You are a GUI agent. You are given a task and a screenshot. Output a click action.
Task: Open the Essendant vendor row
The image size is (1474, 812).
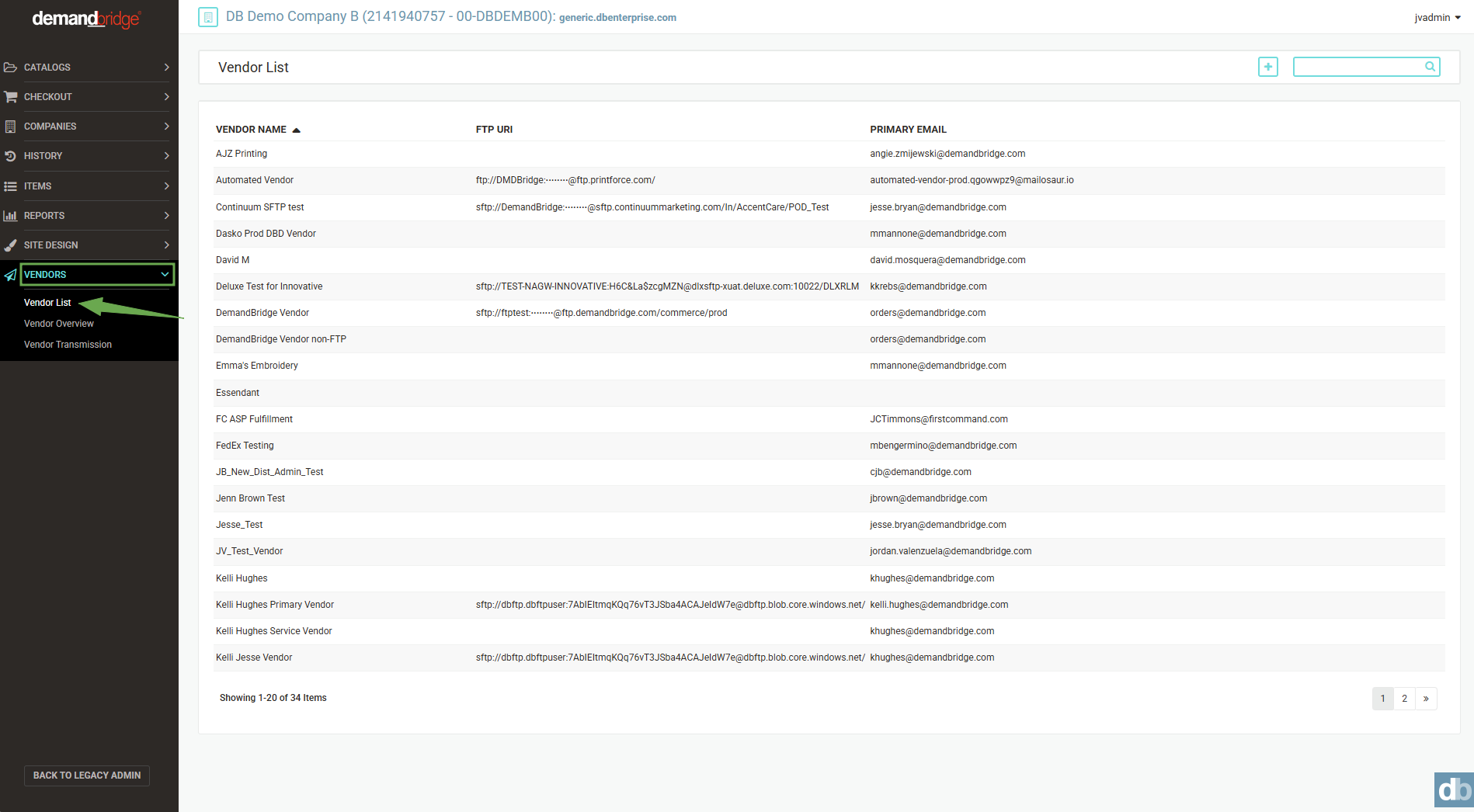coord(829,393)
